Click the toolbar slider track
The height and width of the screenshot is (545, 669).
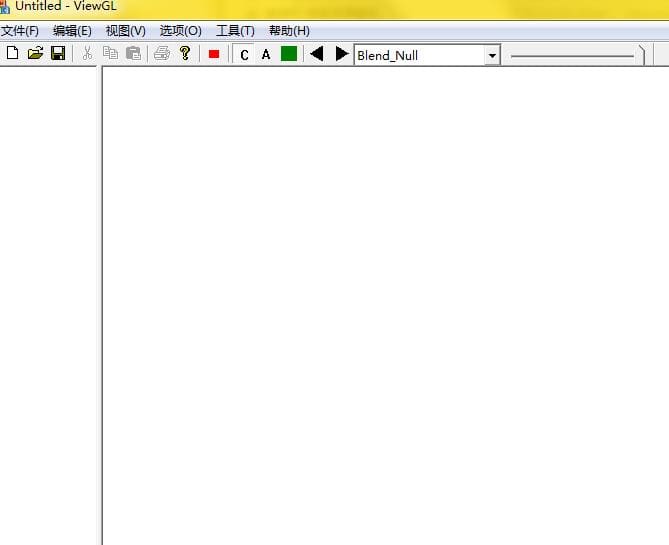coord(572,56)
